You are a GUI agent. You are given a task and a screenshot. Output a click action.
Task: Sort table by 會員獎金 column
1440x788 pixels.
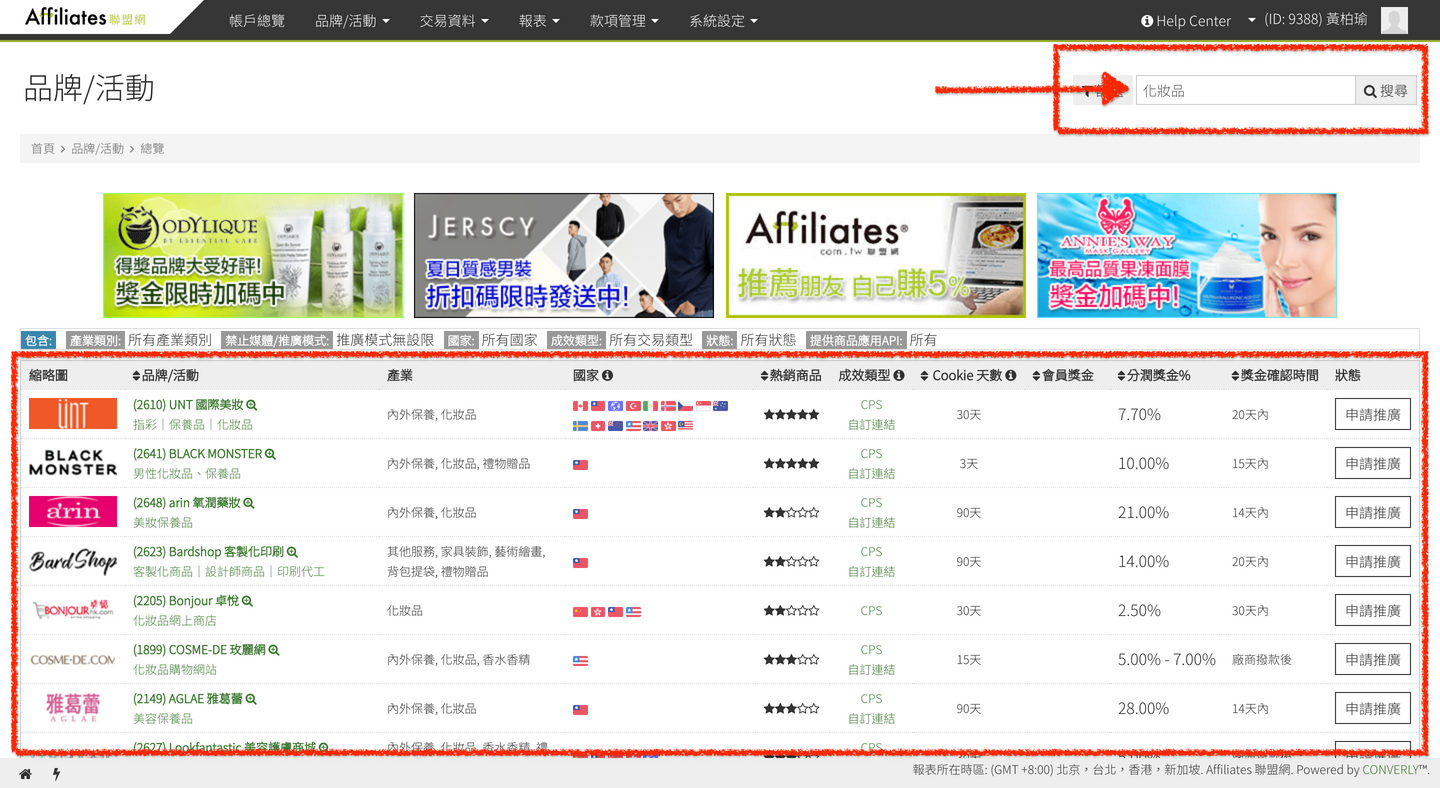coord(1062,376)
